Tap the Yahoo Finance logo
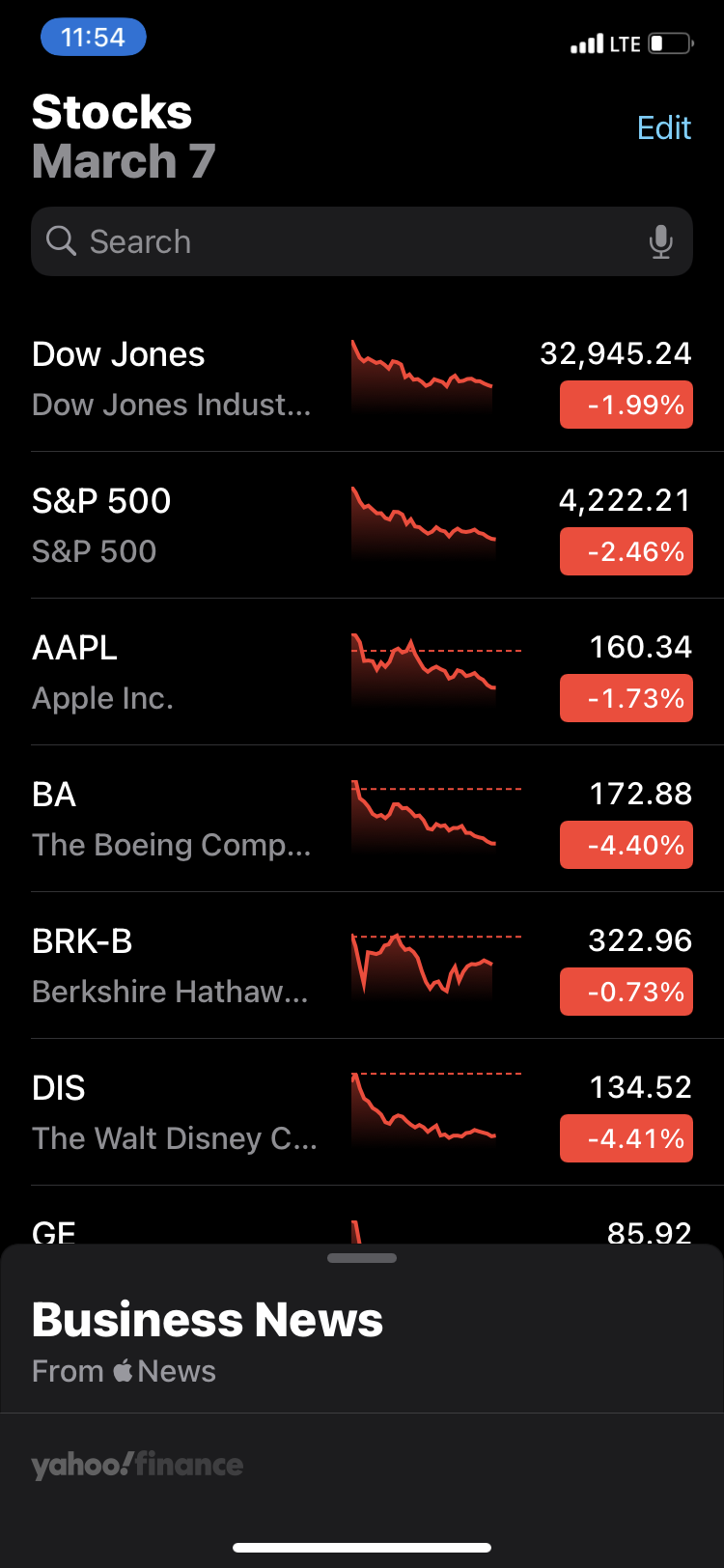Image resolution: width=724 pixels, height=1568 pixels. (137, 1464)
